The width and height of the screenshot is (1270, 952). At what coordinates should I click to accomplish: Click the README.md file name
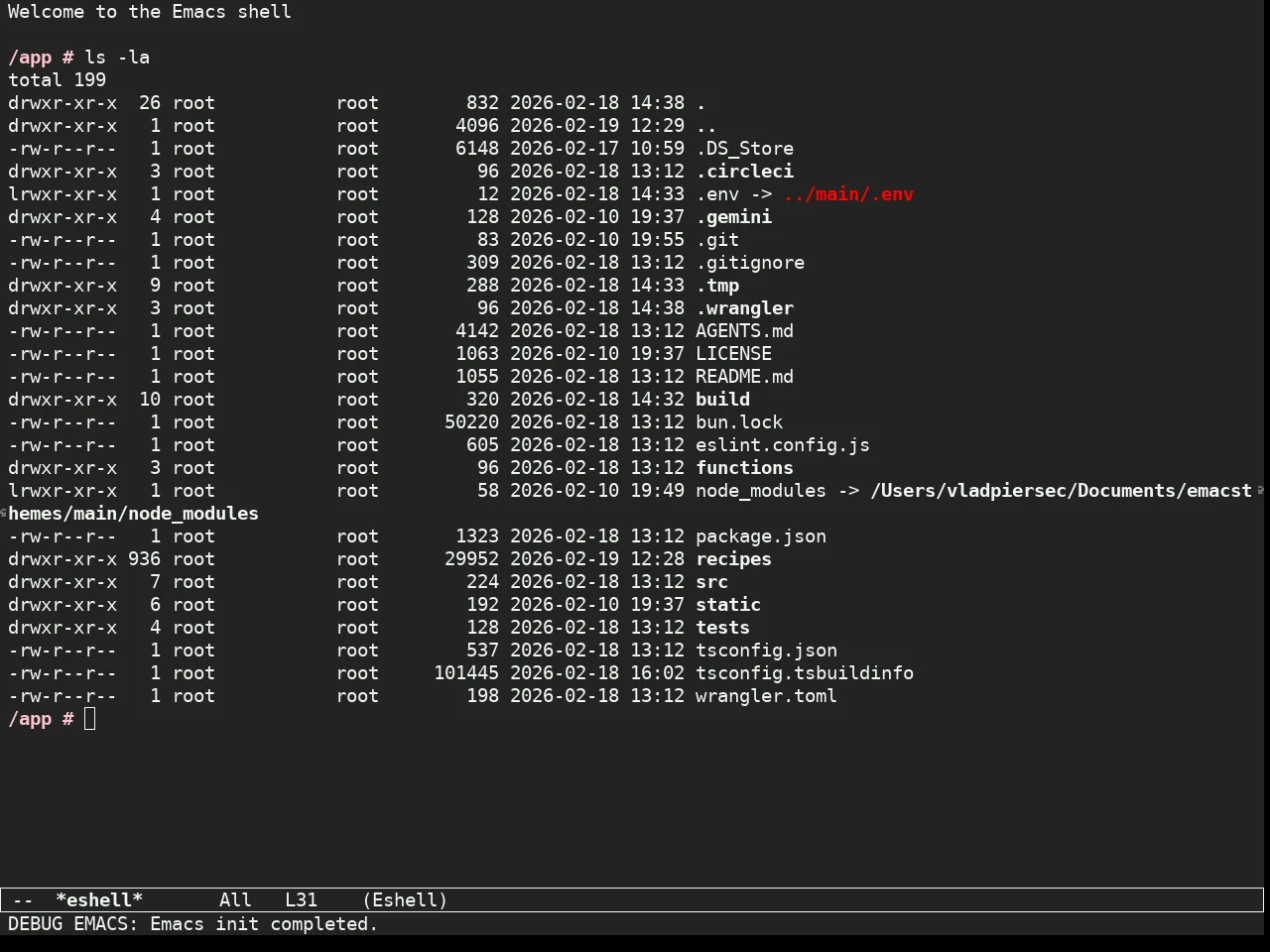tap(744, 377)
